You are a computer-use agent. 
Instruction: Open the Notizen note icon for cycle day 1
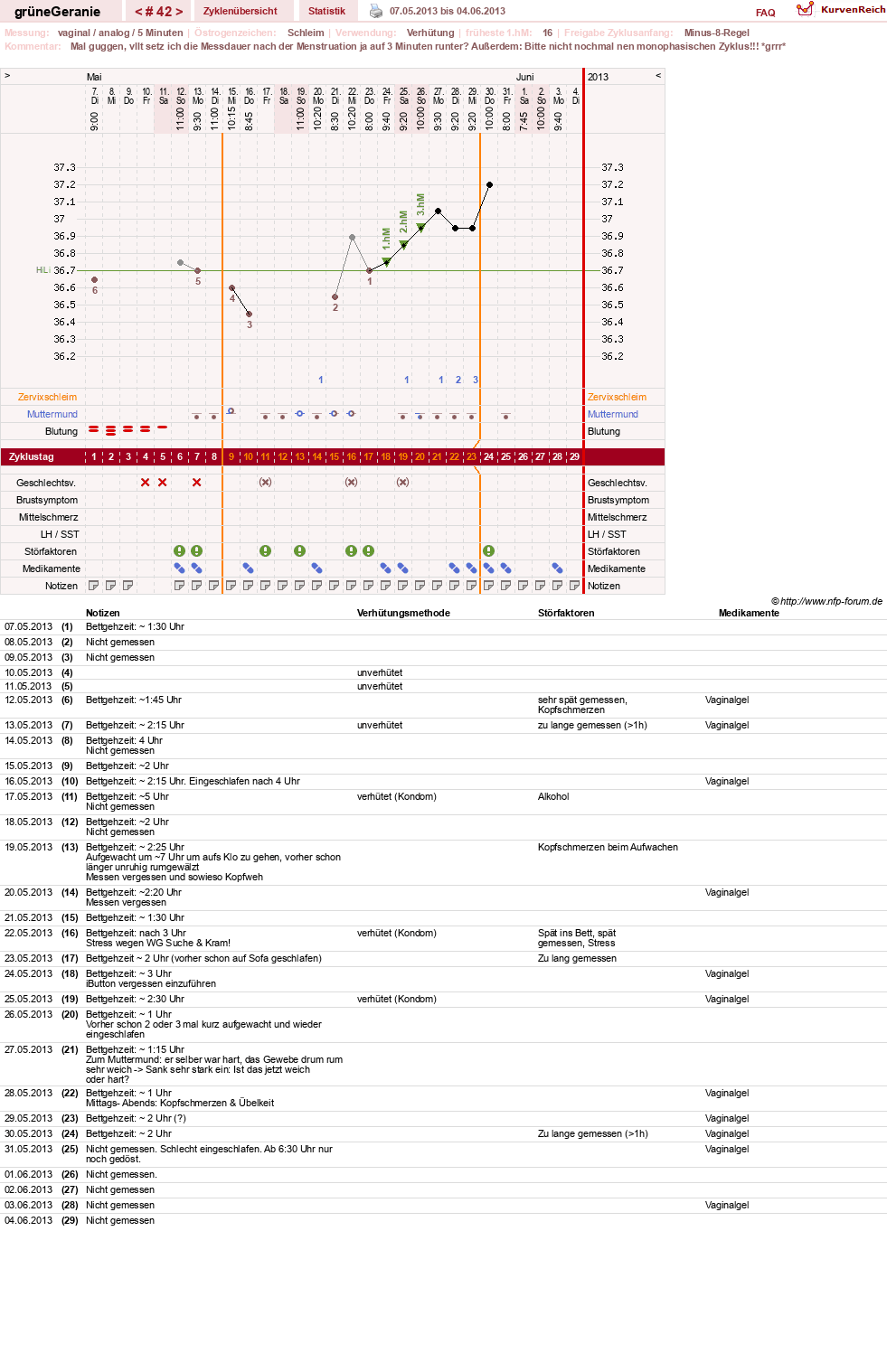tap(94, 586)
